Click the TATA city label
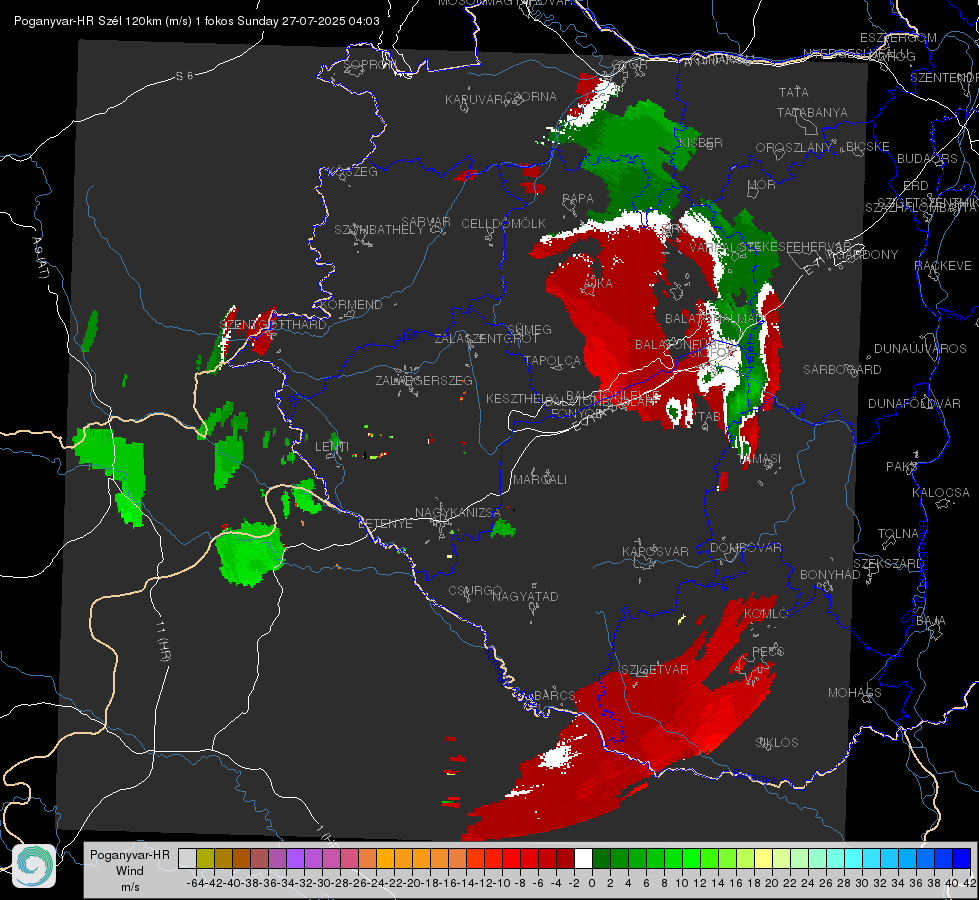The width and height of the screenshot is (979, 900). click(794, 92)
